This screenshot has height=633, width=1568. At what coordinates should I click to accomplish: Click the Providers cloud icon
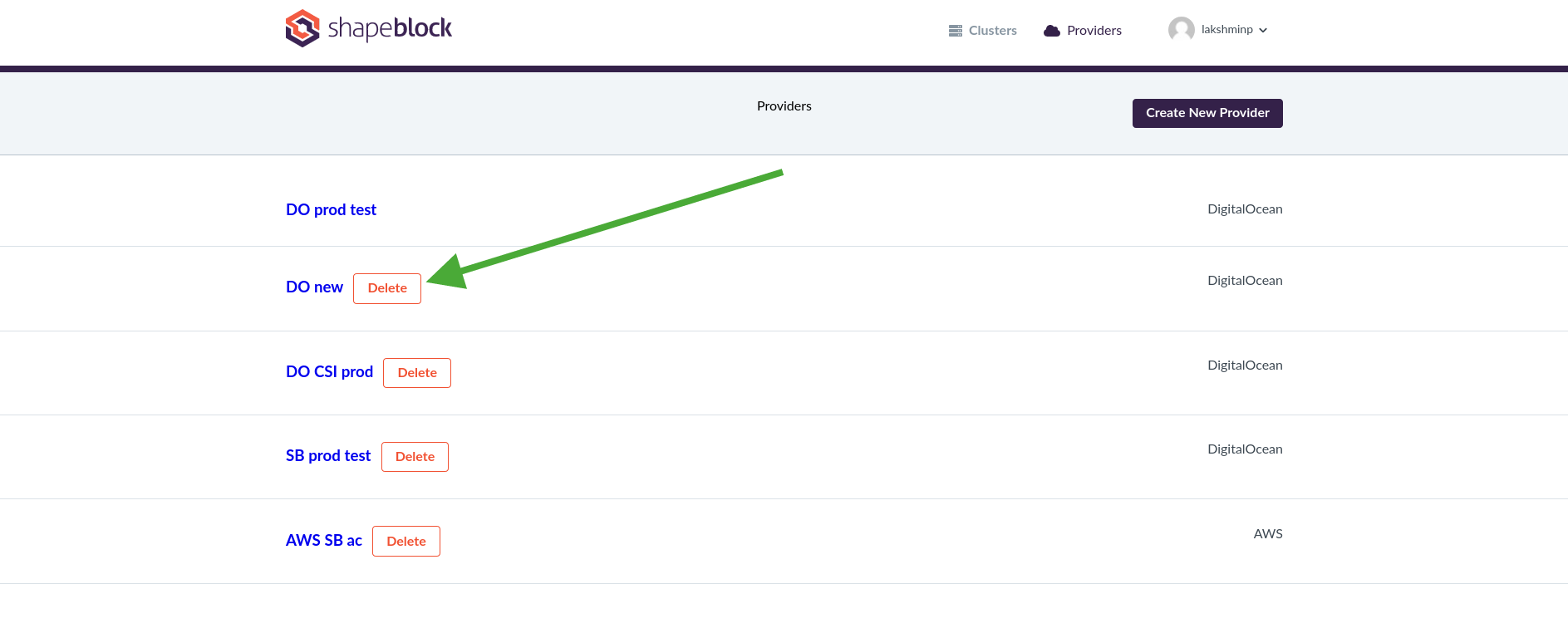(1052, 31)
